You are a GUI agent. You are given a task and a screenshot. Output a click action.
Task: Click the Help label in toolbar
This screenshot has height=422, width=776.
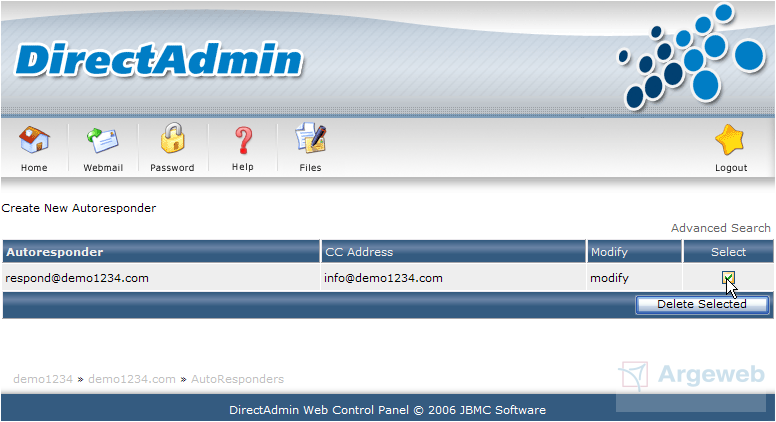click(x=242, y=167)
